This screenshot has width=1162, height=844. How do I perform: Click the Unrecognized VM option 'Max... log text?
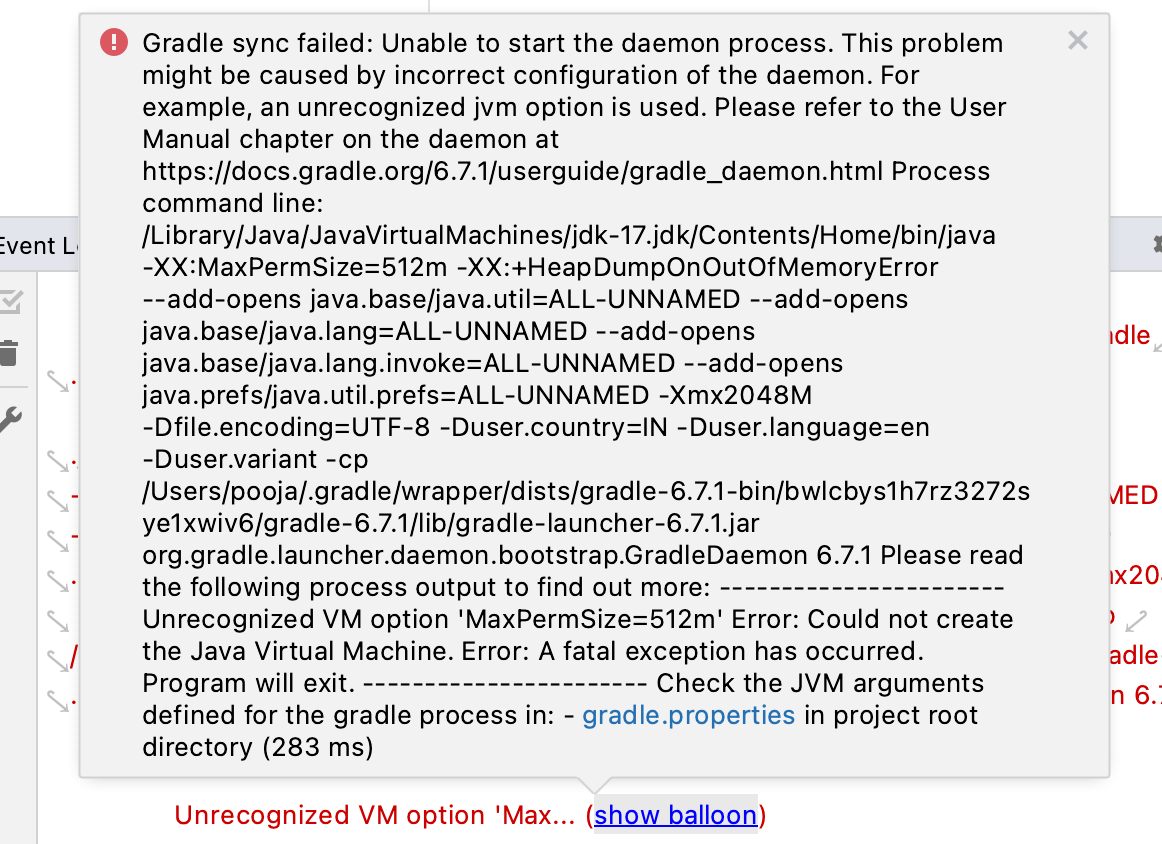tap(374, 815)
